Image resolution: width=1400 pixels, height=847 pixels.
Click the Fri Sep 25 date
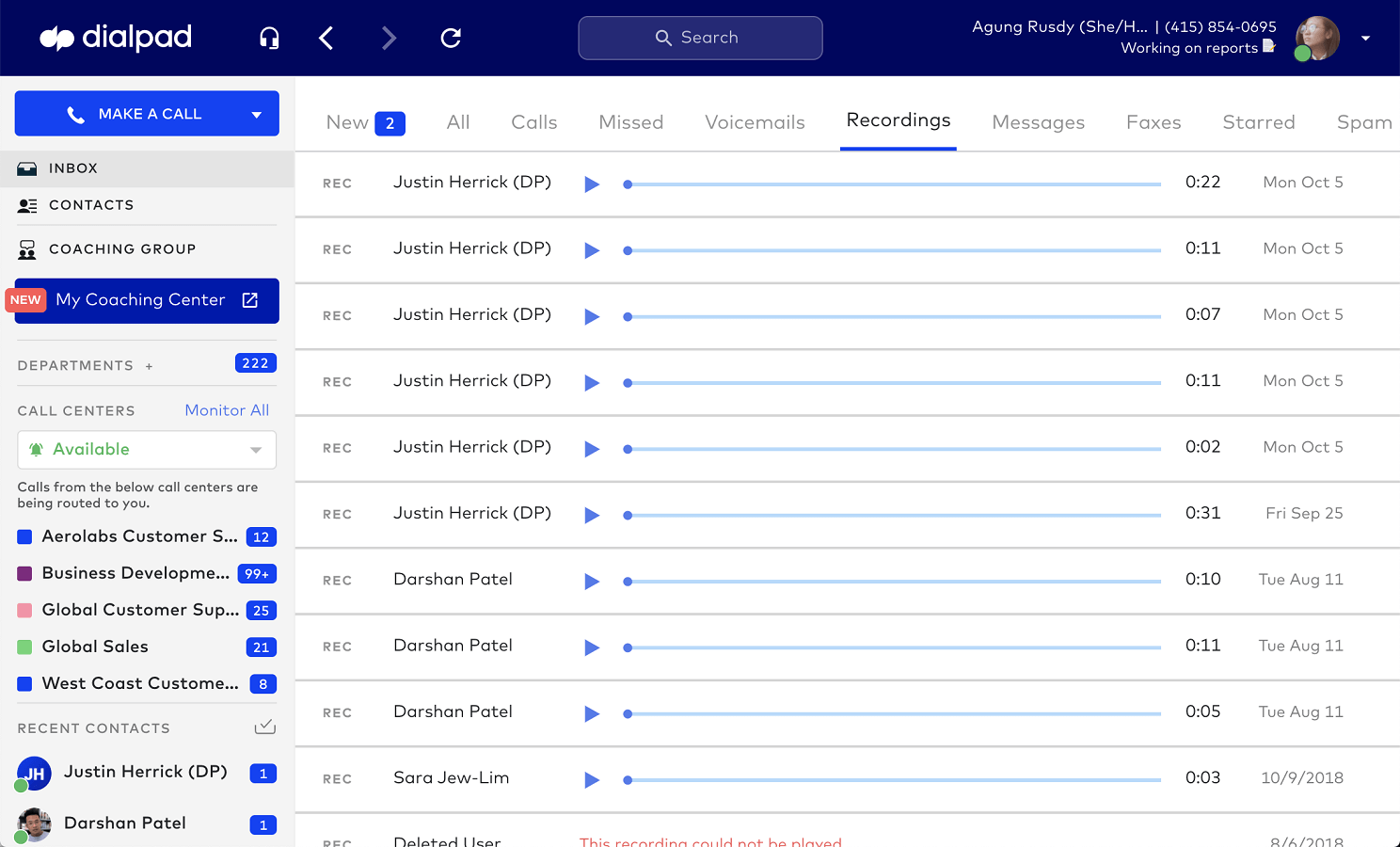1304,513
